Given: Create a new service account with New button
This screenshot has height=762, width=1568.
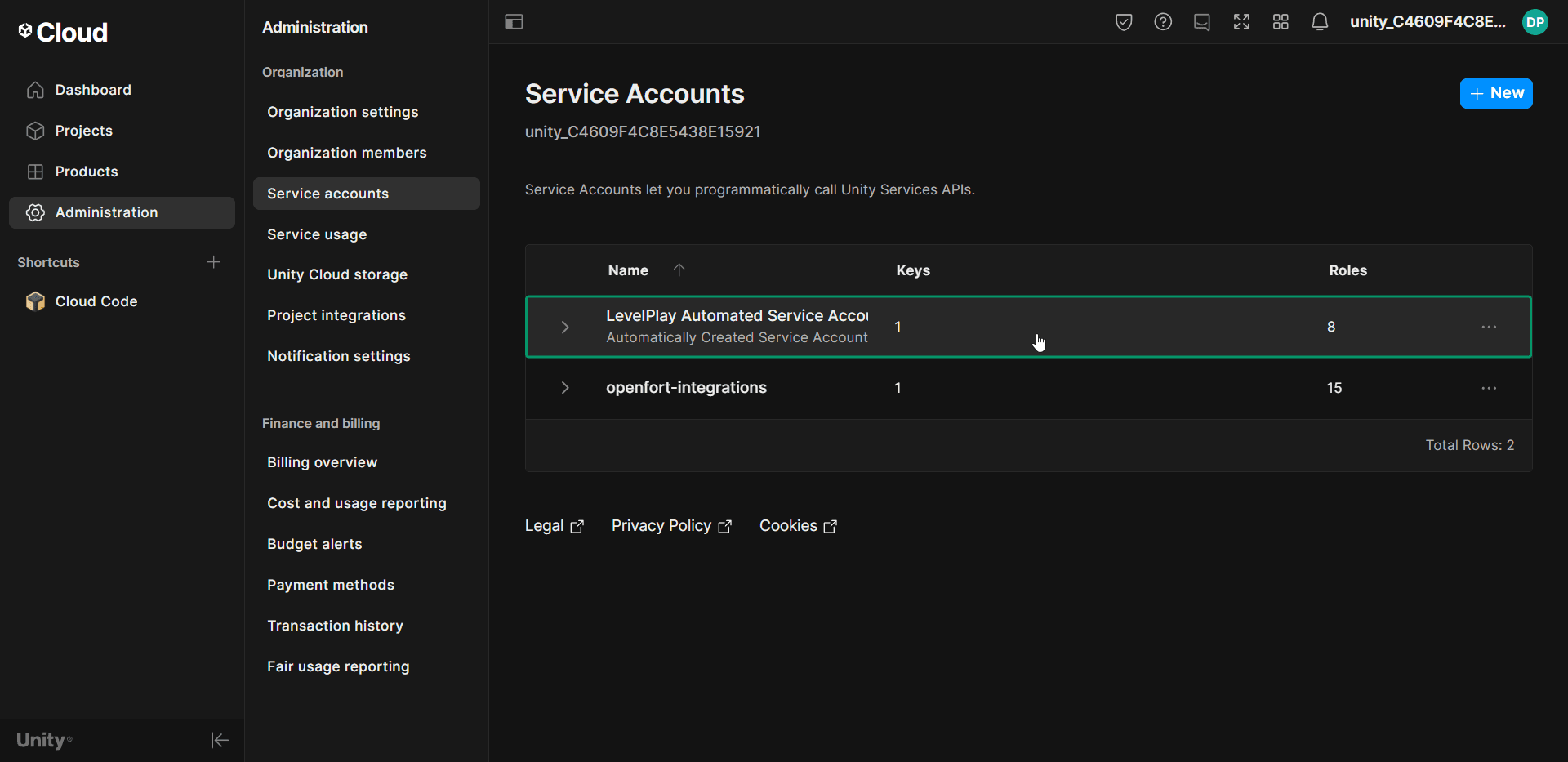Looking at the screenshot, I should point(1496,93).
